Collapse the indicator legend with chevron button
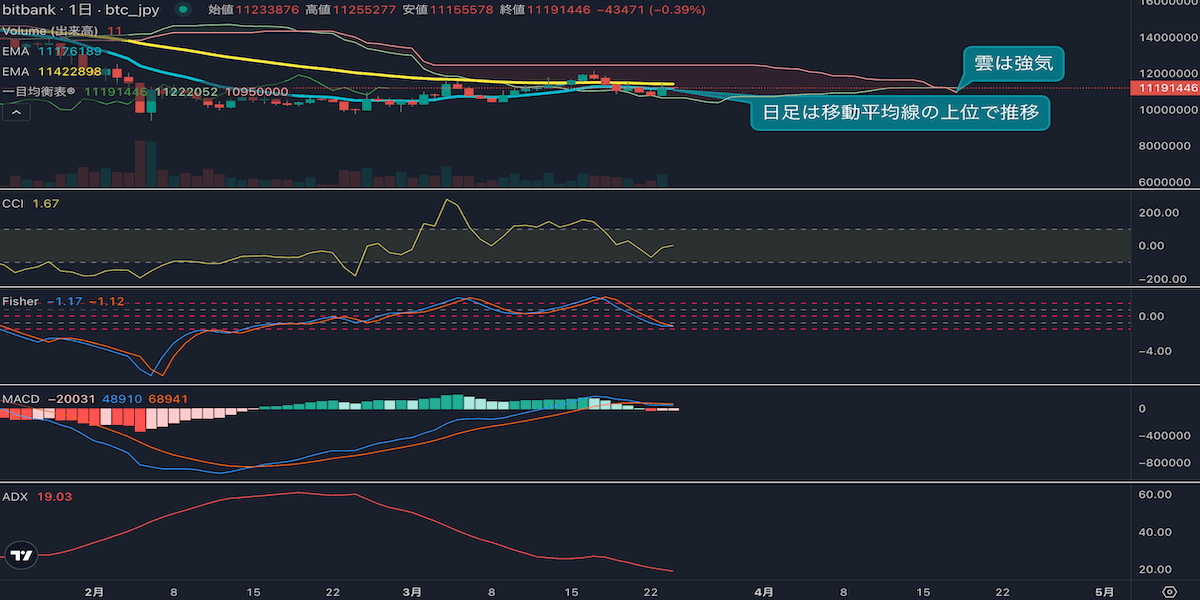This screenshot has height=600, width=1200. click(16, 113)
